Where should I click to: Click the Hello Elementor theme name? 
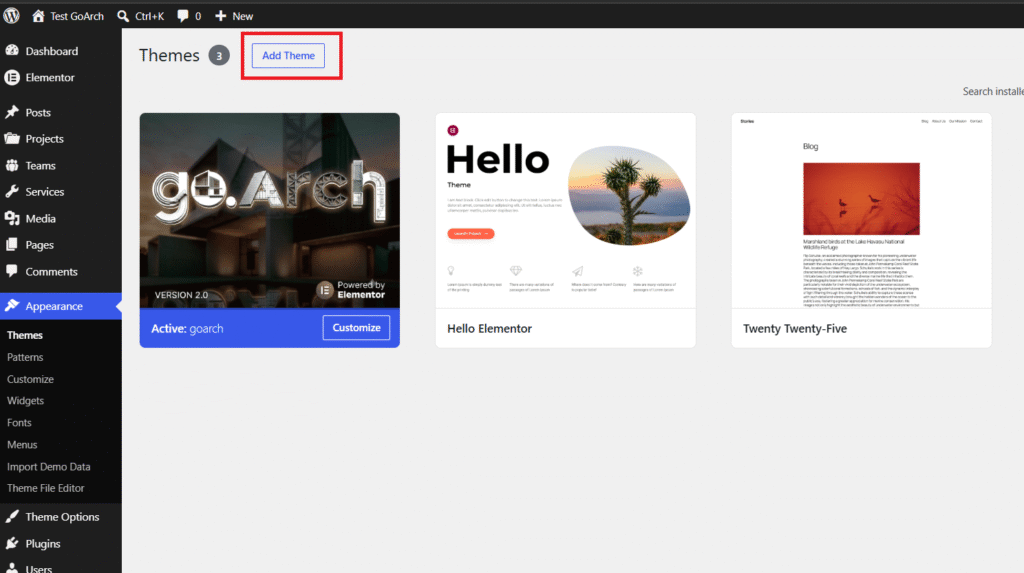(x=490, y=329)
